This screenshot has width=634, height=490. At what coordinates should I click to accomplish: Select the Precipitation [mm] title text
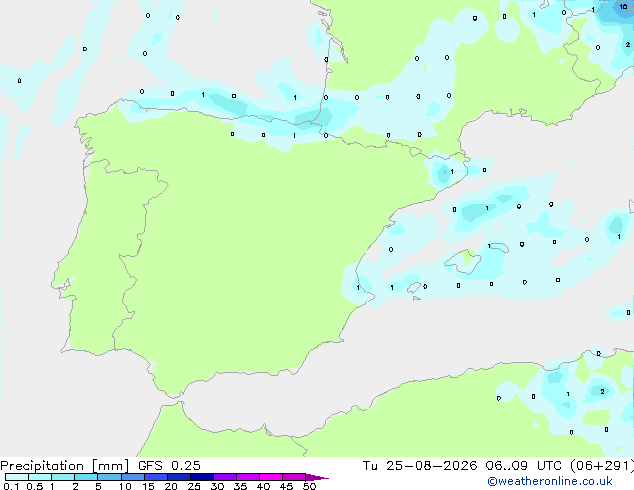(64, 466)
